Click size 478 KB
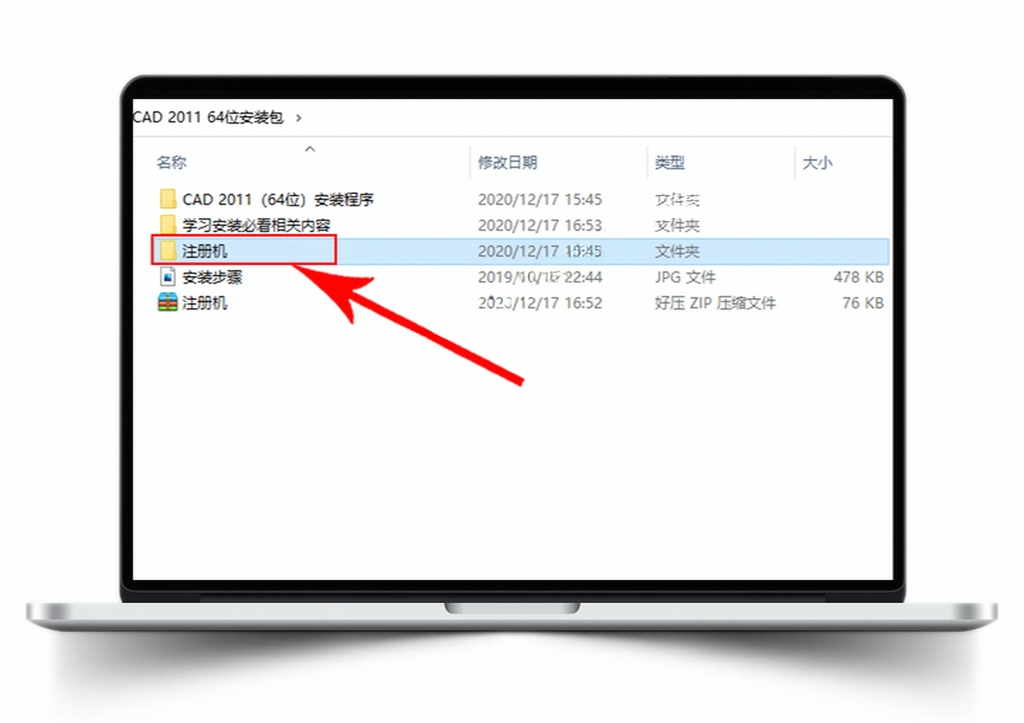Viewport: 1024px width, 723px height. (x=858, y=277)
